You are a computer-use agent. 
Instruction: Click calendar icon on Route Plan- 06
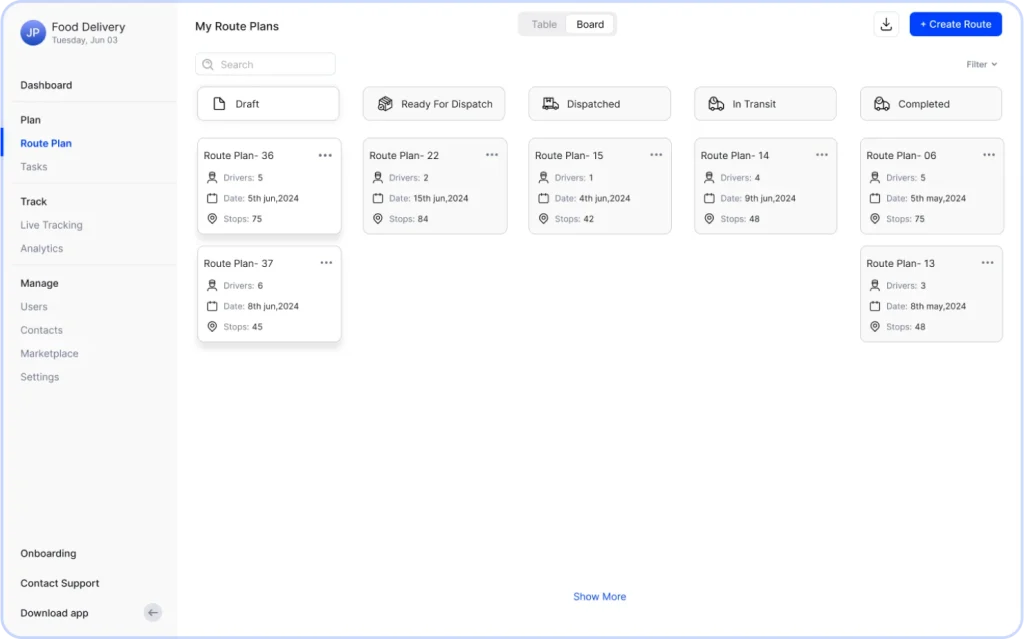[875, 198]
